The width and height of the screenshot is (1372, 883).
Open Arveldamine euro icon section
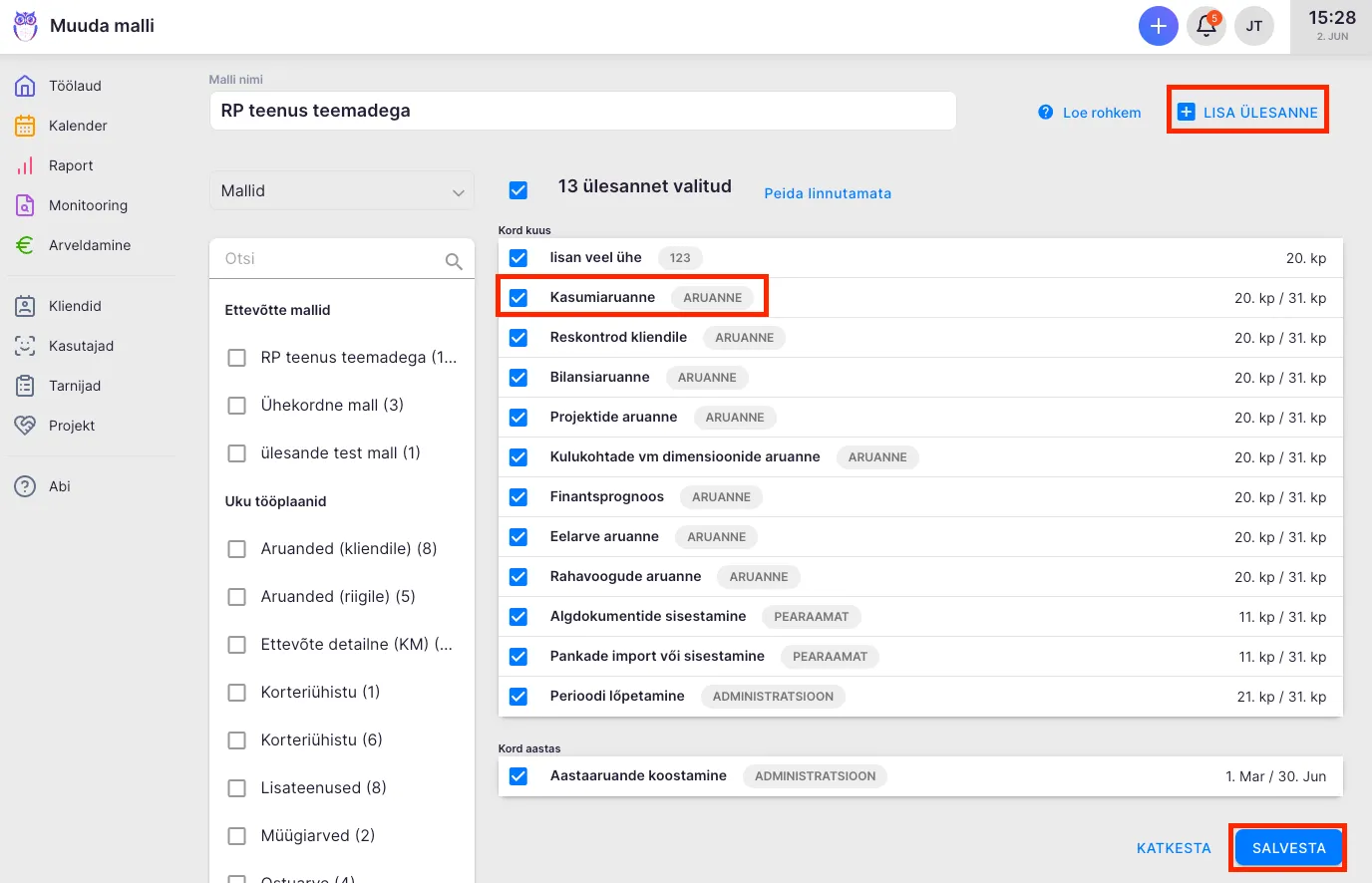click(89, 245)
